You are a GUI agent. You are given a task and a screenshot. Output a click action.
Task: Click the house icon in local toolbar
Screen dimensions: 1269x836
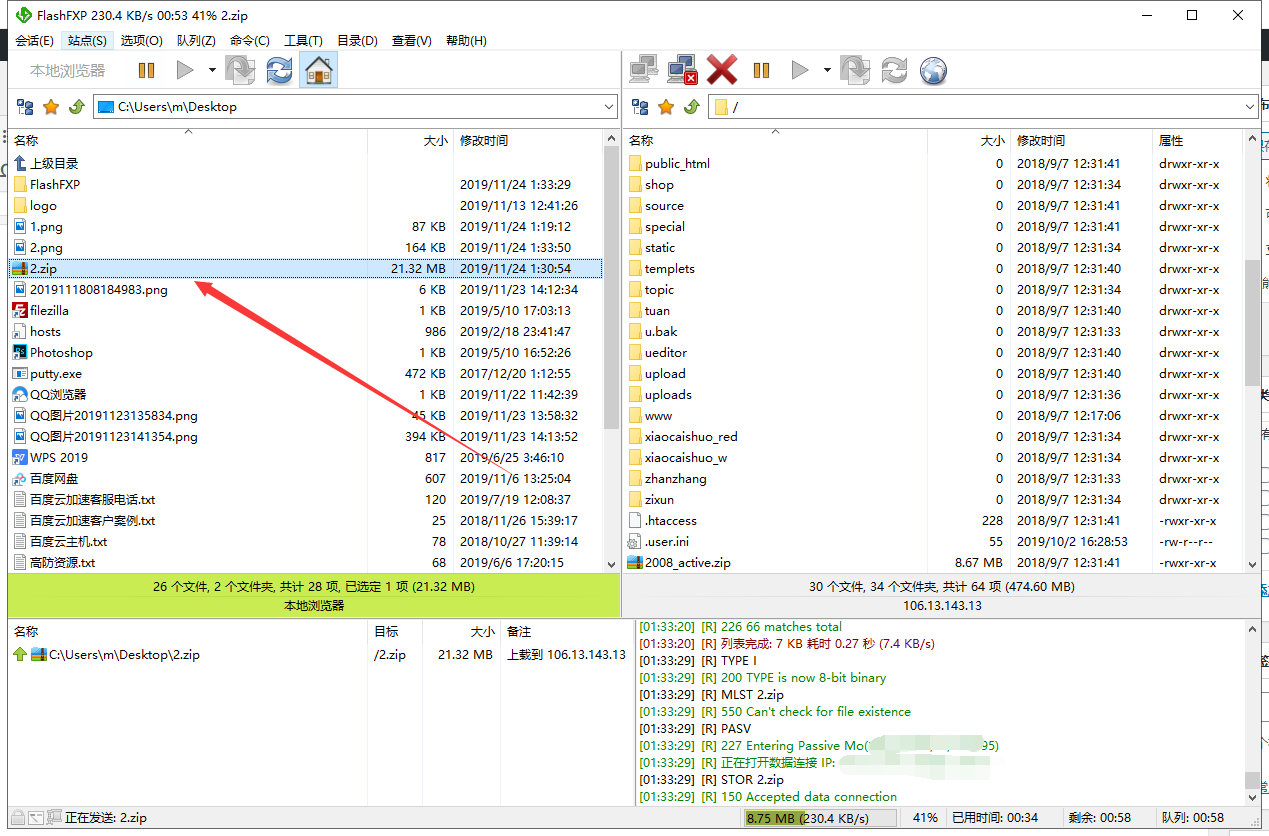tap(318, 70)
